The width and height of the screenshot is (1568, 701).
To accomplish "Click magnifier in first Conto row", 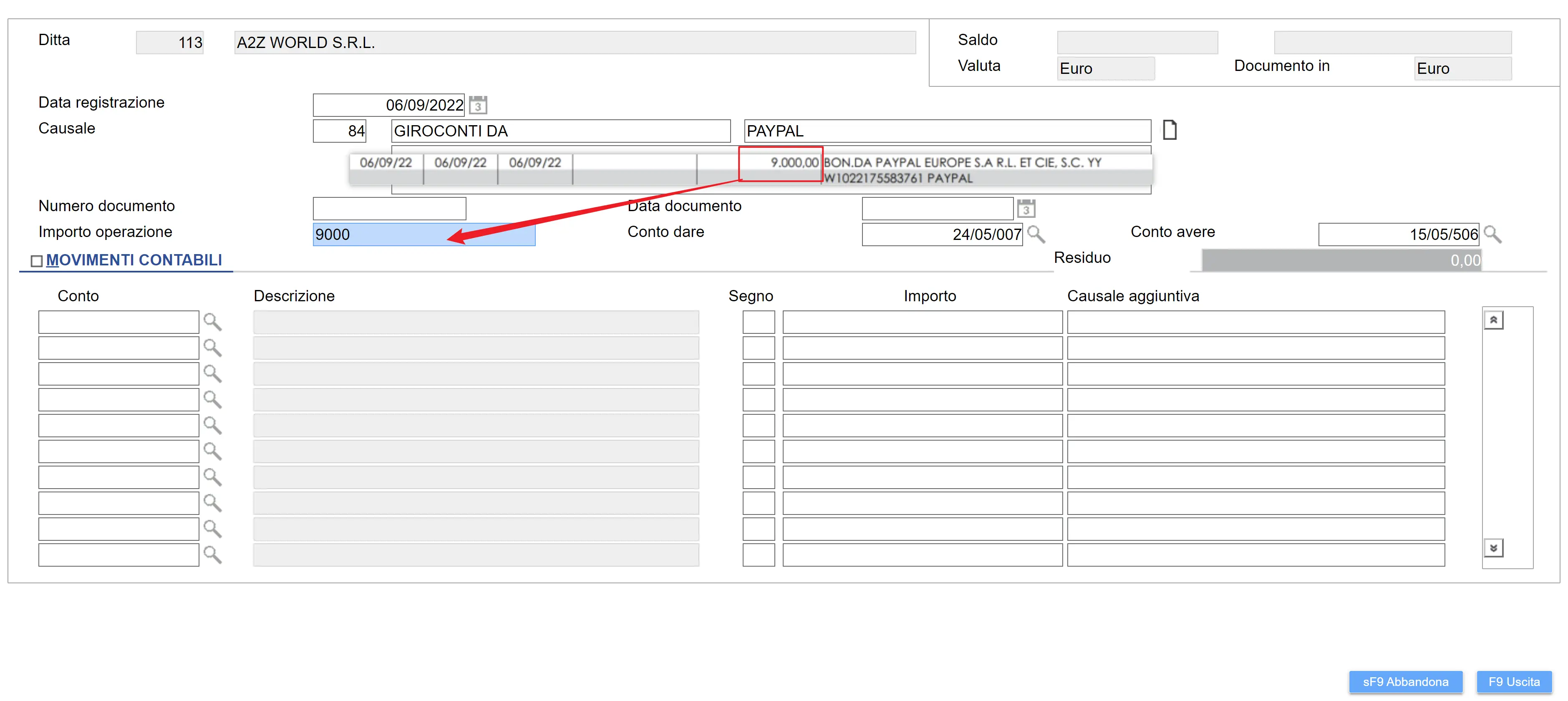I will click(x=212, y=322).
